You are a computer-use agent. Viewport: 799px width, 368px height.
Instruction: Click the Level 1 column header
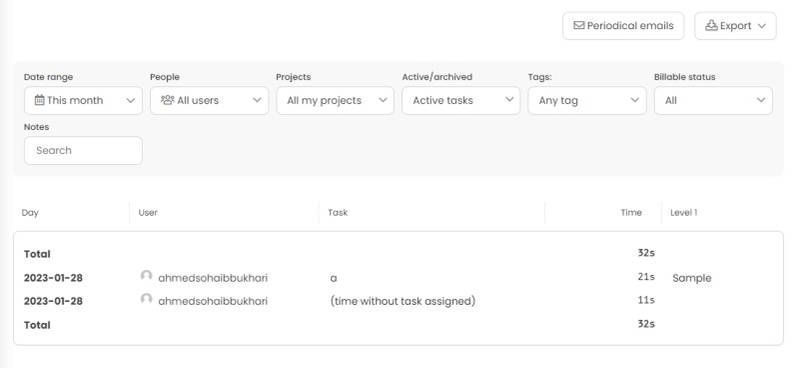(684, 213)
